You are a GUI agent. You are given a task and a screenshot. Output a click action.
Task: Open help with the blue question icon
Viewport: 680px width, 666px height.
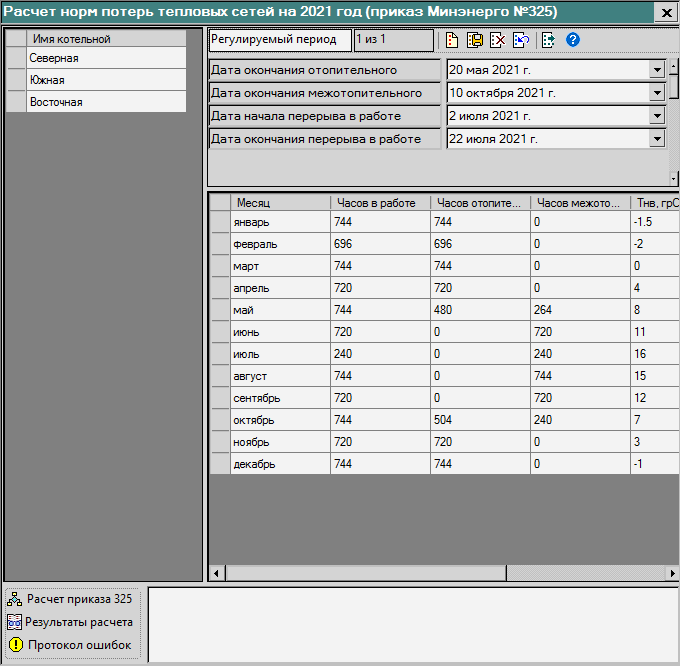click(573, 41)
